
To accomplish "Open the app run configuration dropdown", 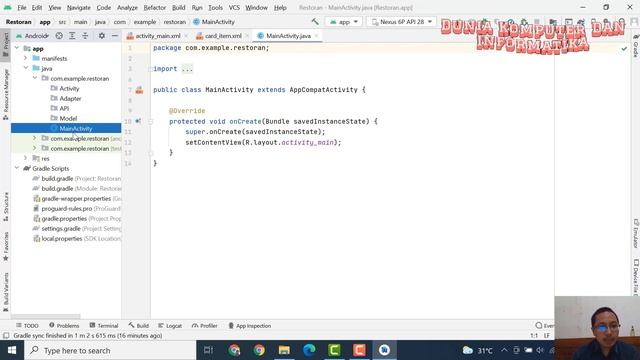I will coord(344,22).
